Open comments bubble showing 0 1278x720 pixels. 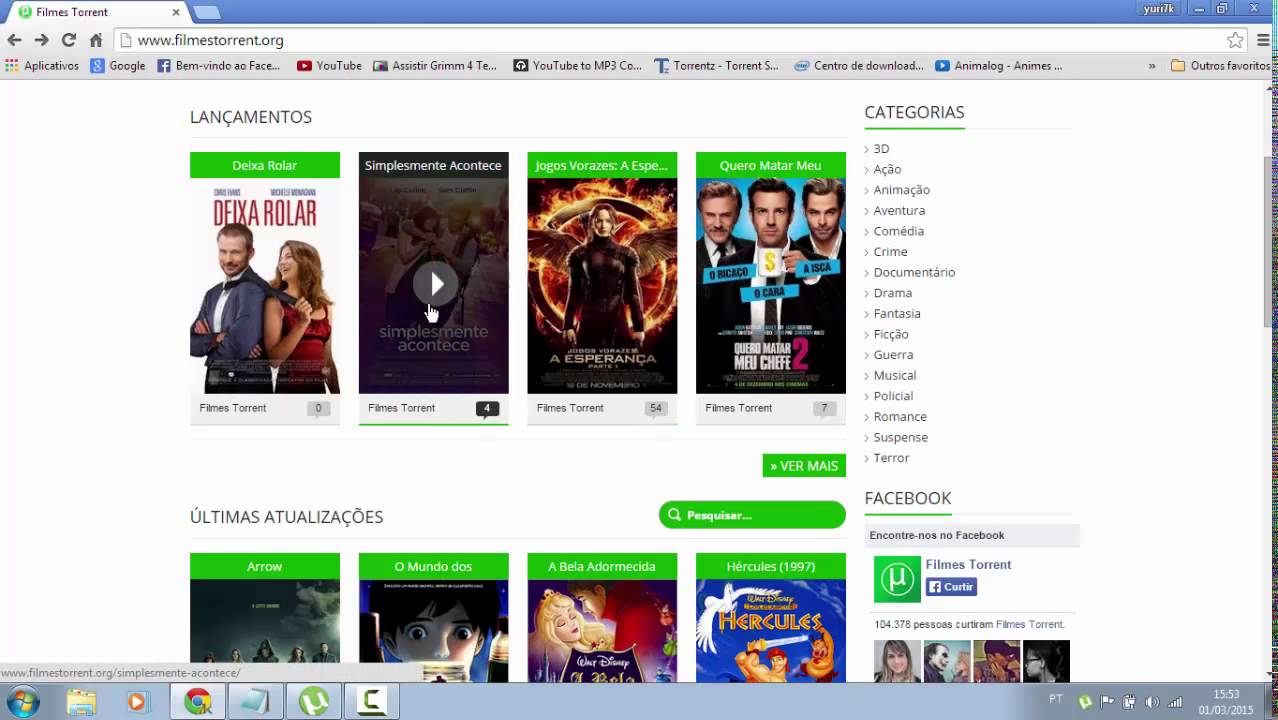(319, 408)
